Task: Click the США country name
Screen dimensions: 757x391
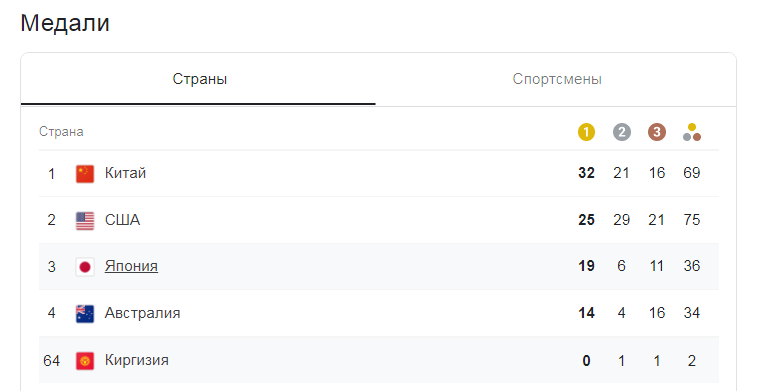Action: (x=123, y=220)
